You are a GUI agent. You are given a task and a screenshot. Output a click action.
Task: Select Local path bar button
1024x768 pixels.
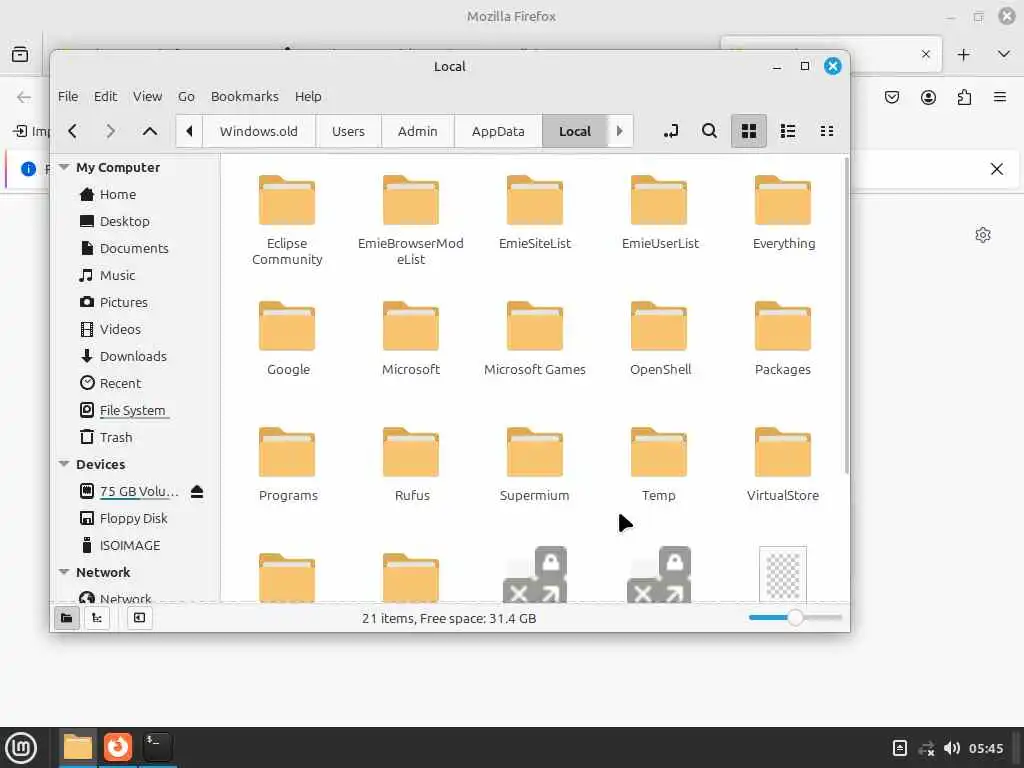click(x=575, y=131)
